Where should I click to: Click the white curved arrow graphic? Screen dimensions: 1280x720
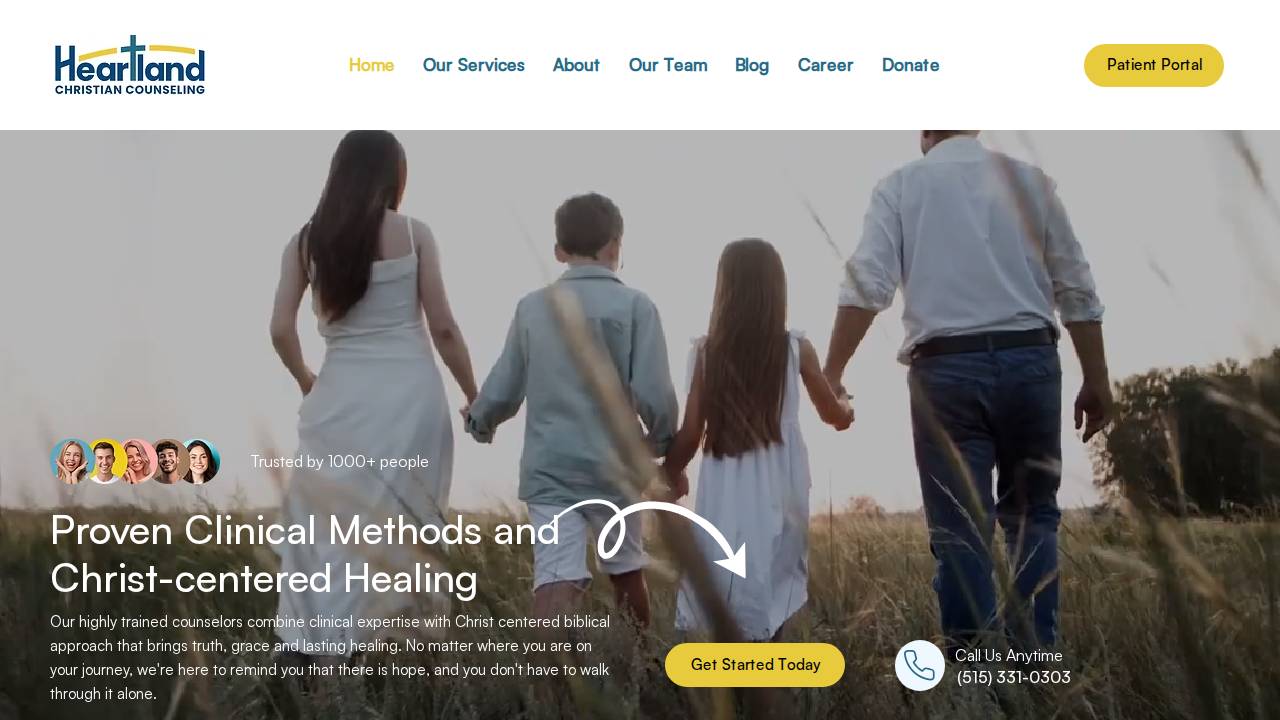pyautogui.click(x=650, y=537)
